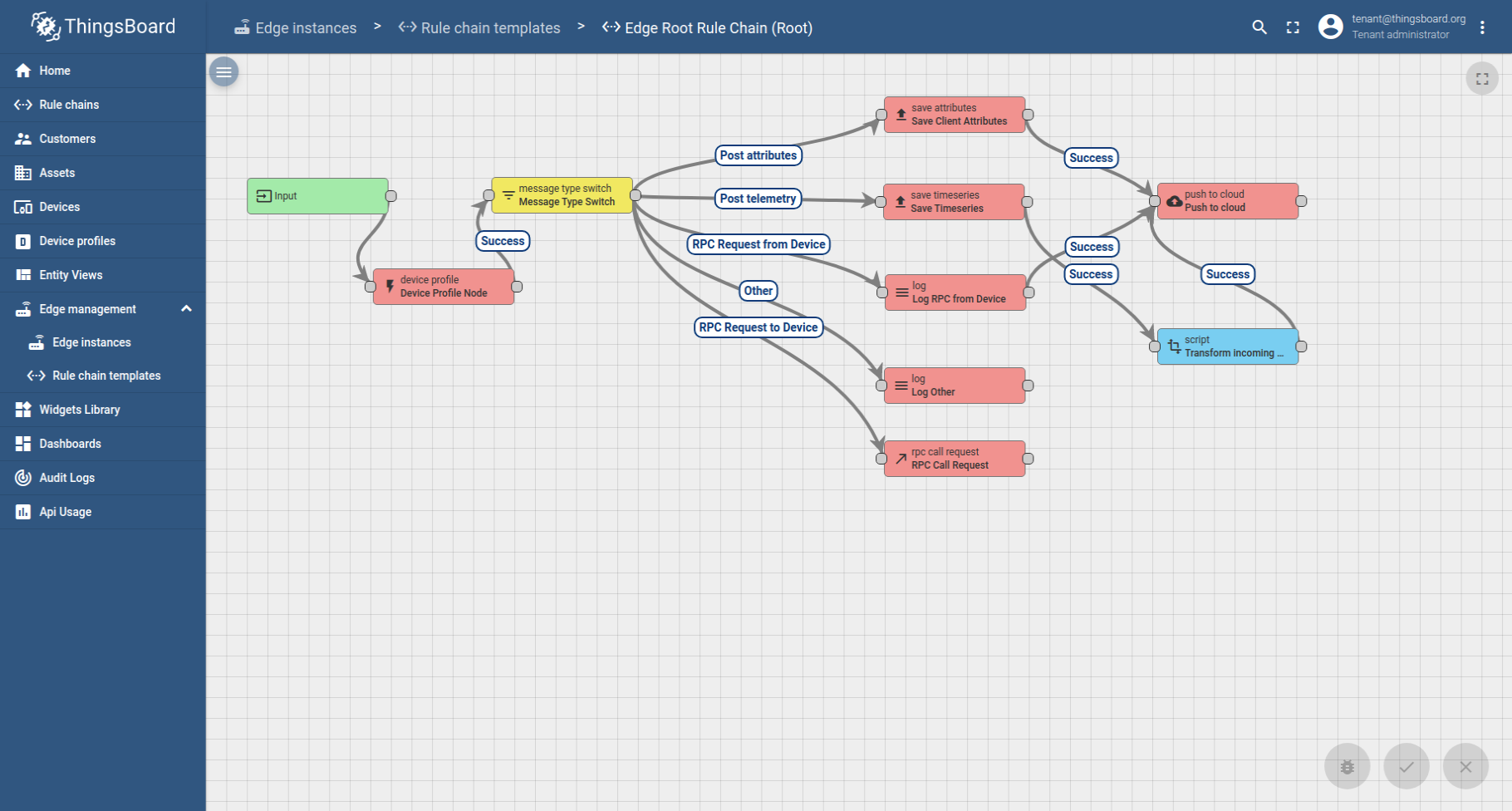The image size is (1512, 811).
Task: Click Edge Root Rule Chain breadcrumb
Action: point(707,27)
